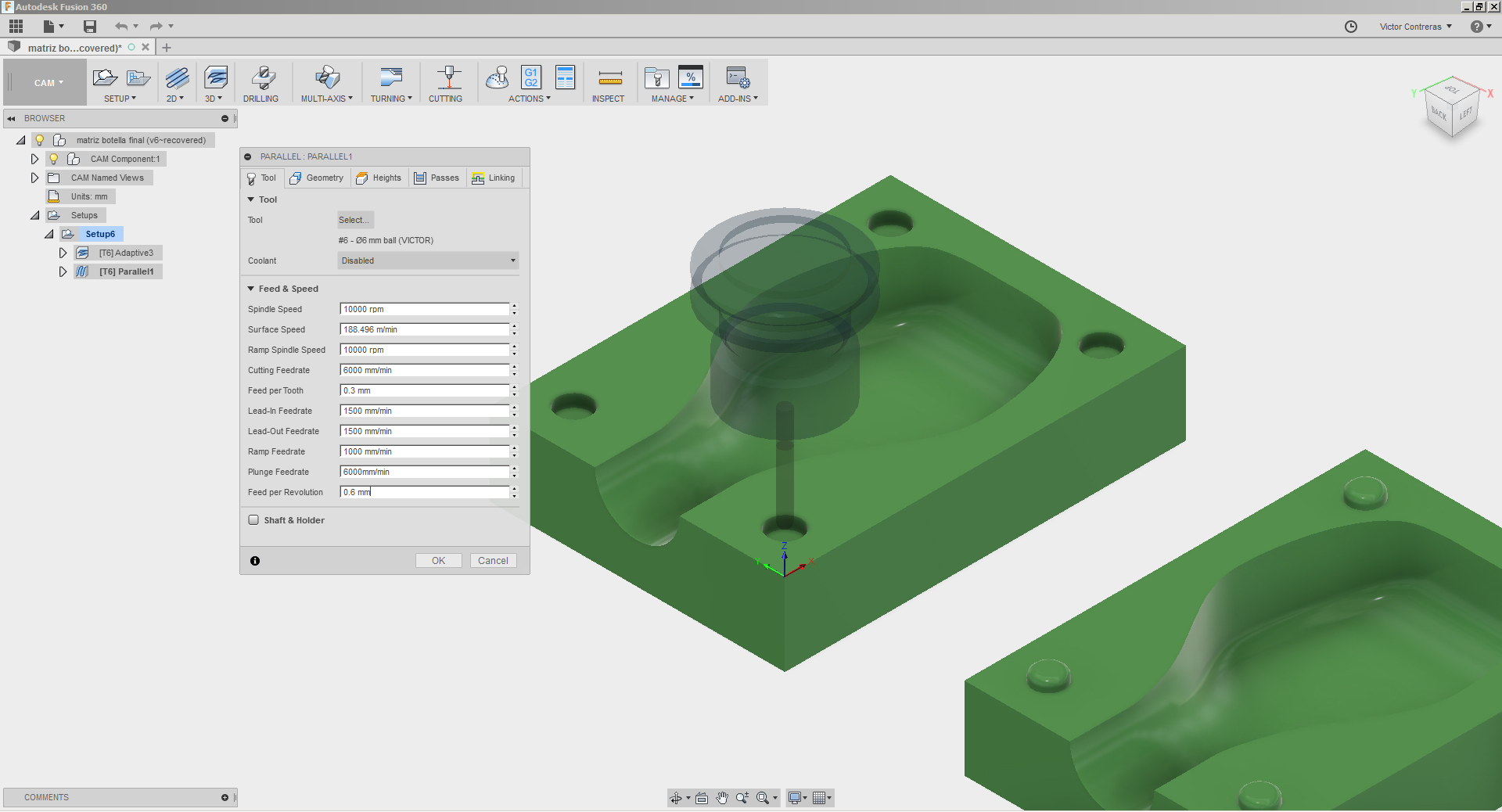Open the help question mark menu
The height and width of the screenshot is (812, 1502).
tap(1476, 26)
